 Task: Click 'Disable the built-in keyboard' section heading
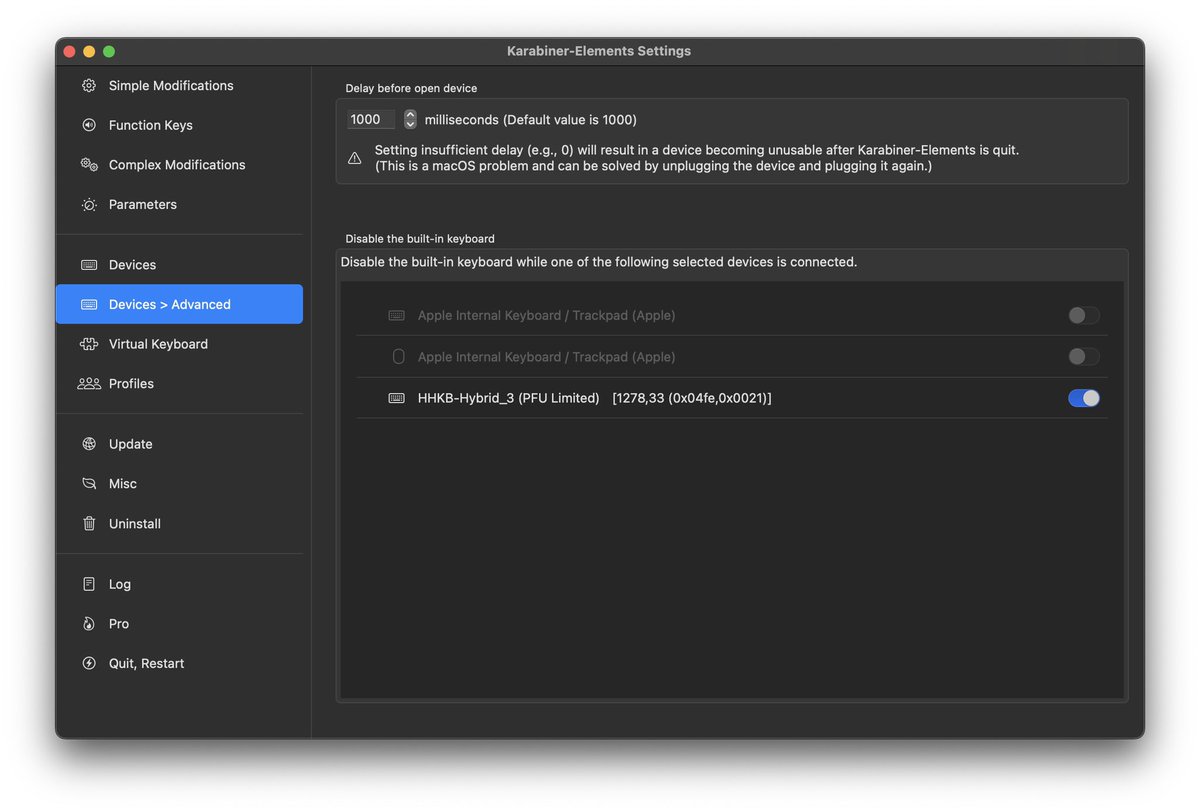420,239
